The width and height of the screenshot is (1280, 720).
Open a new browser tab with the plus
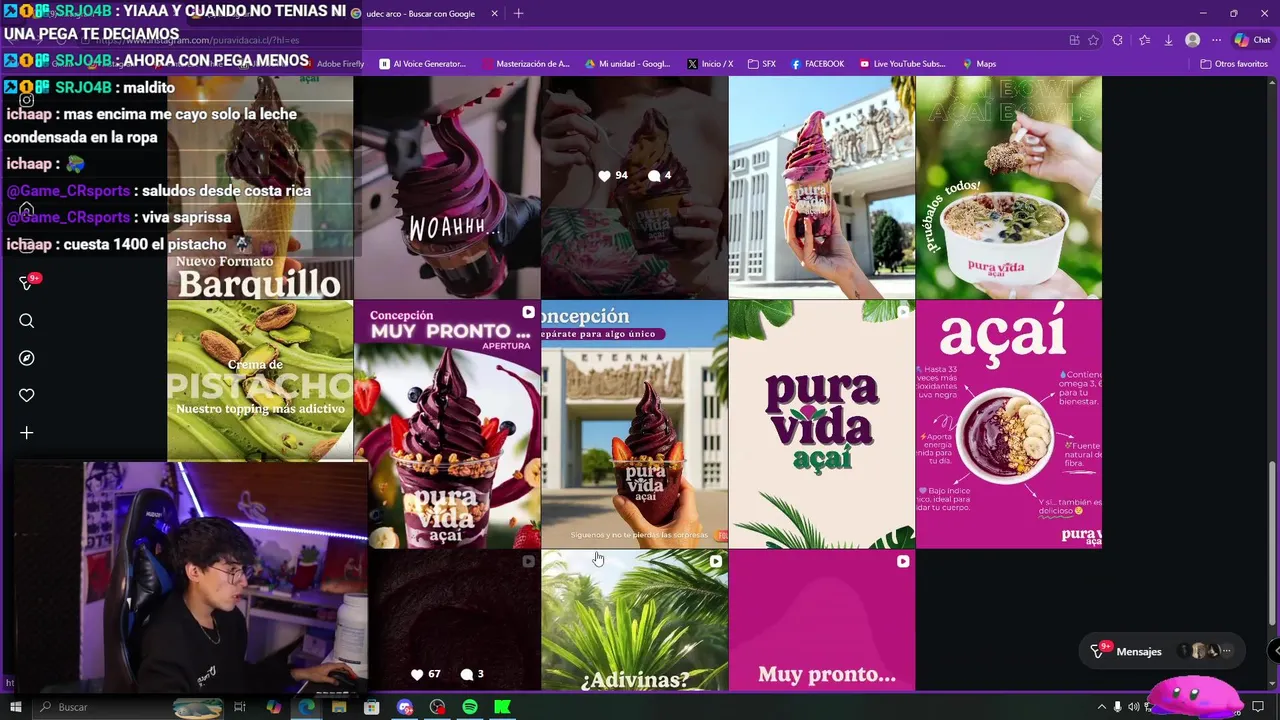tap(518, 14)
